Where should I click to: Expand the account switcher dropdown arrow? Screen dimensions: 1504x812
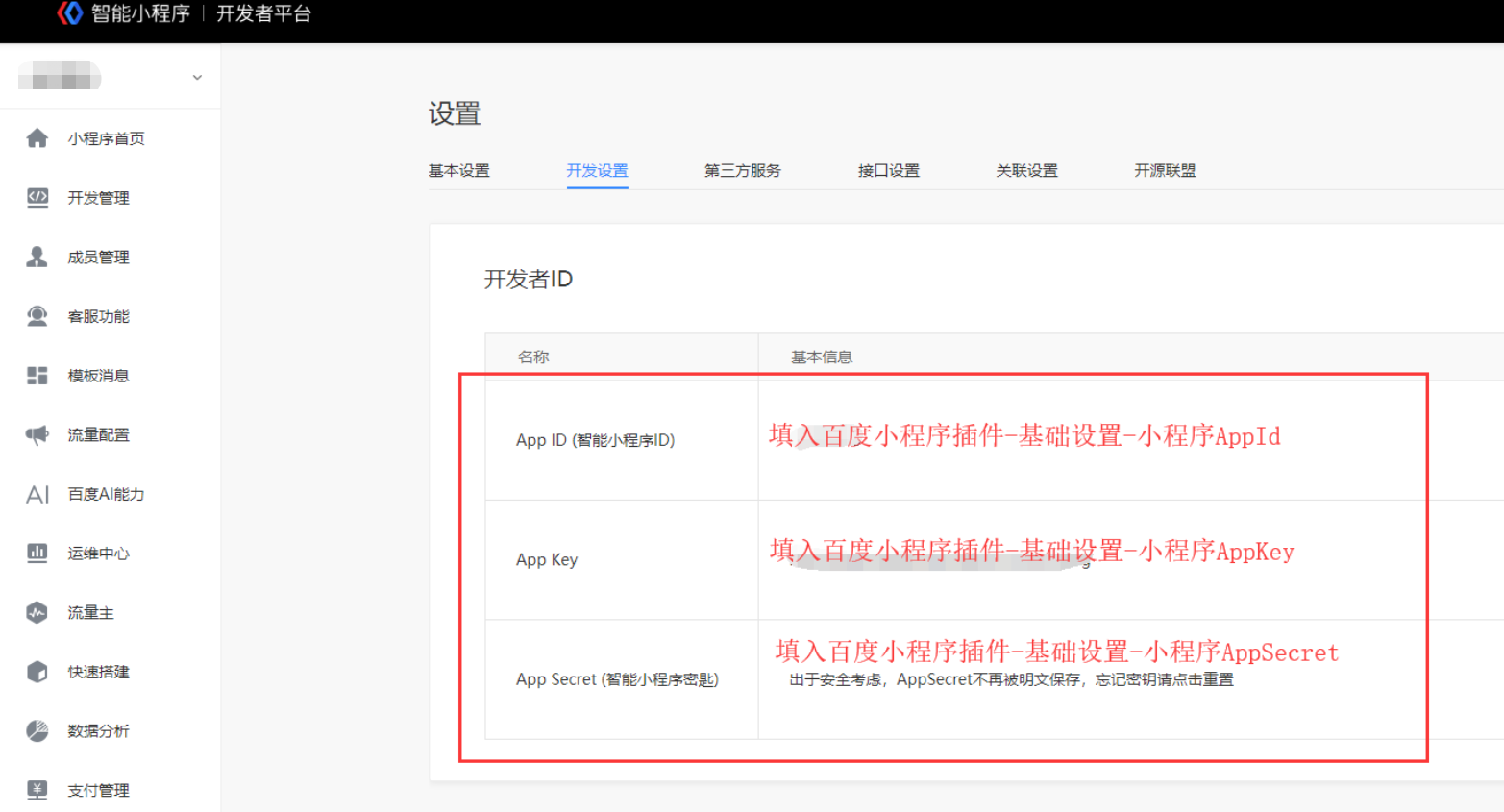pos(197,78)
